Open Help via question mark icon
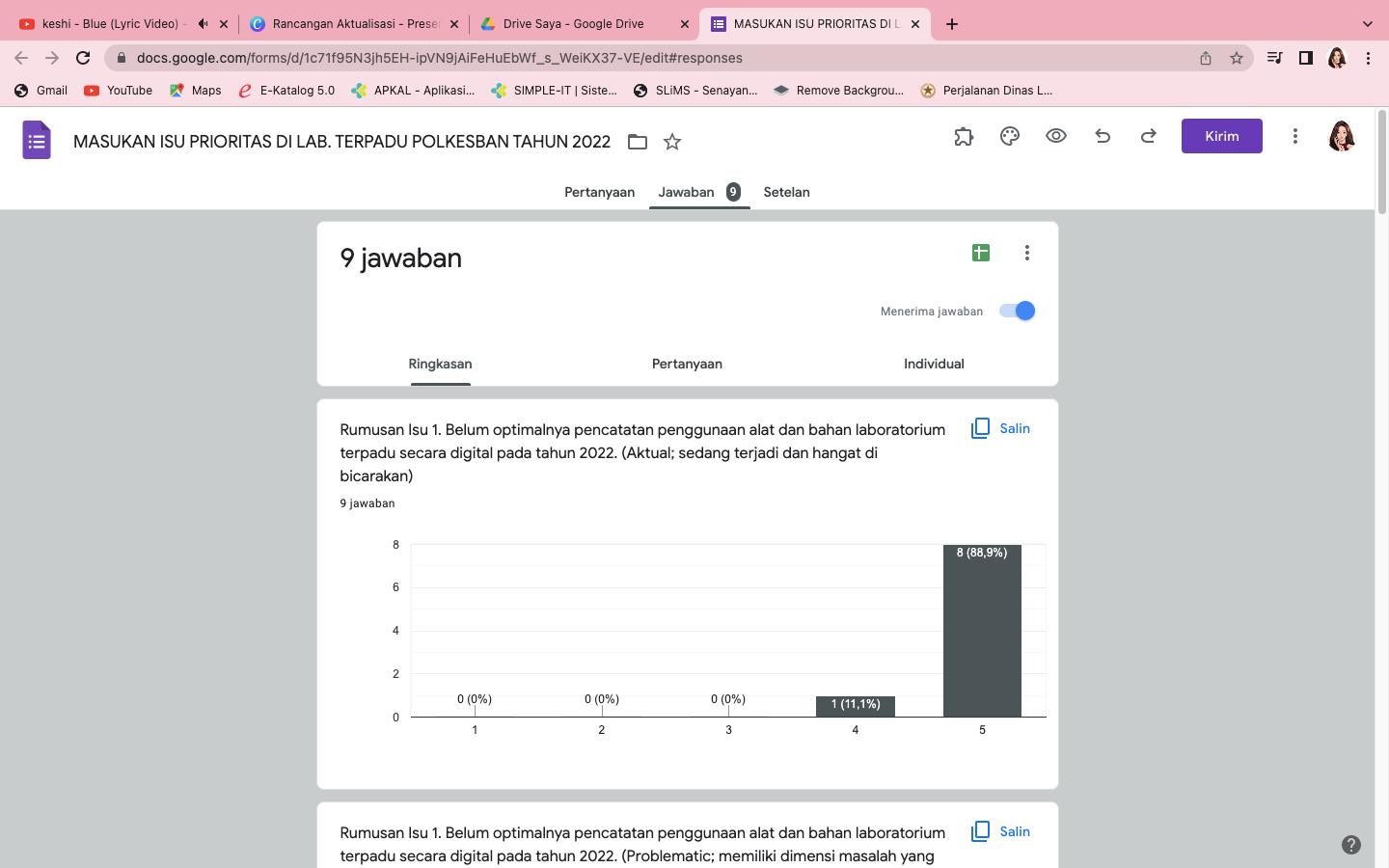Screen dimensions: 1389x868 (x=1350, y=844)
